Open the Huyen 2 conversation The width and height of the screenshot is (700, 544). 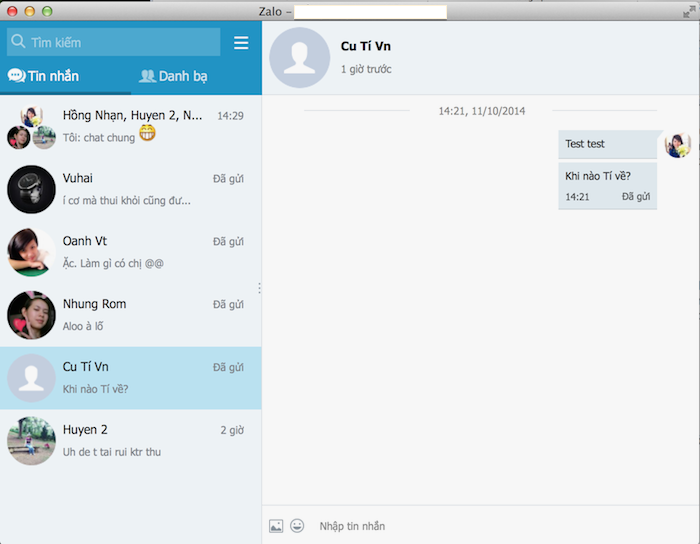click(x=131, y=441)
